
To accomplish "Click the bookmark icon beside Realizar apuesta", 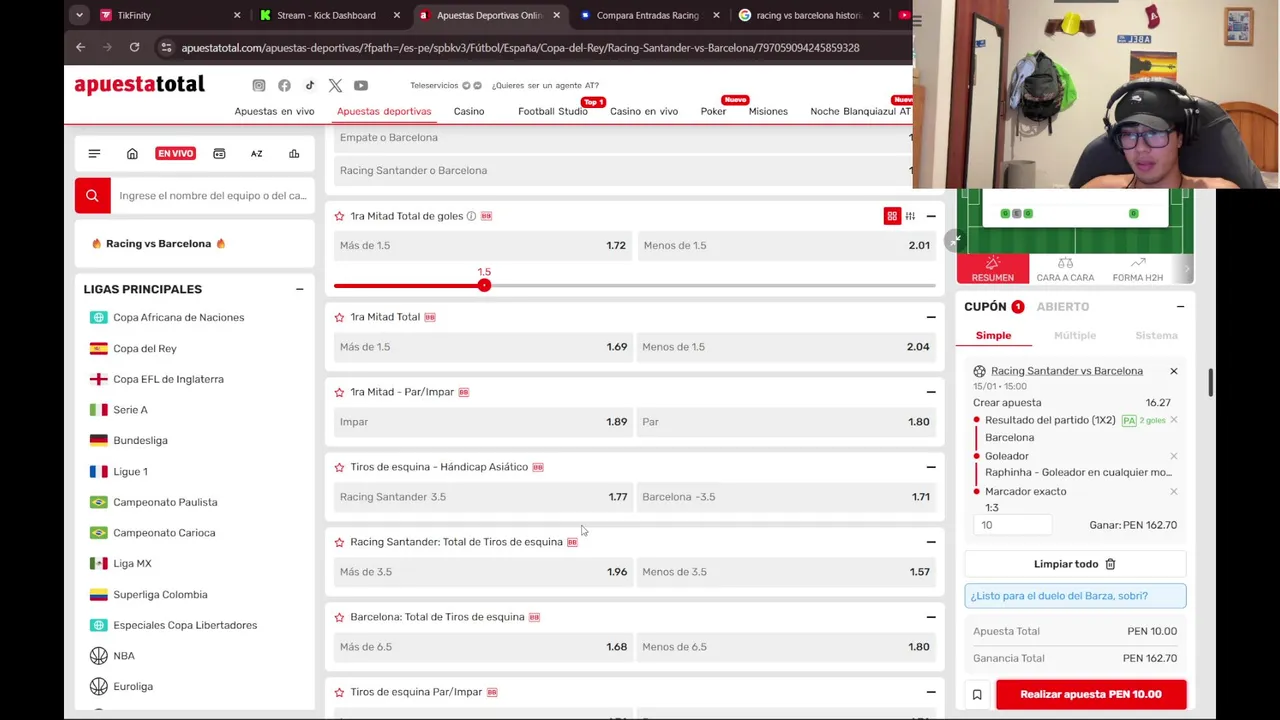I will coord(977,694).
